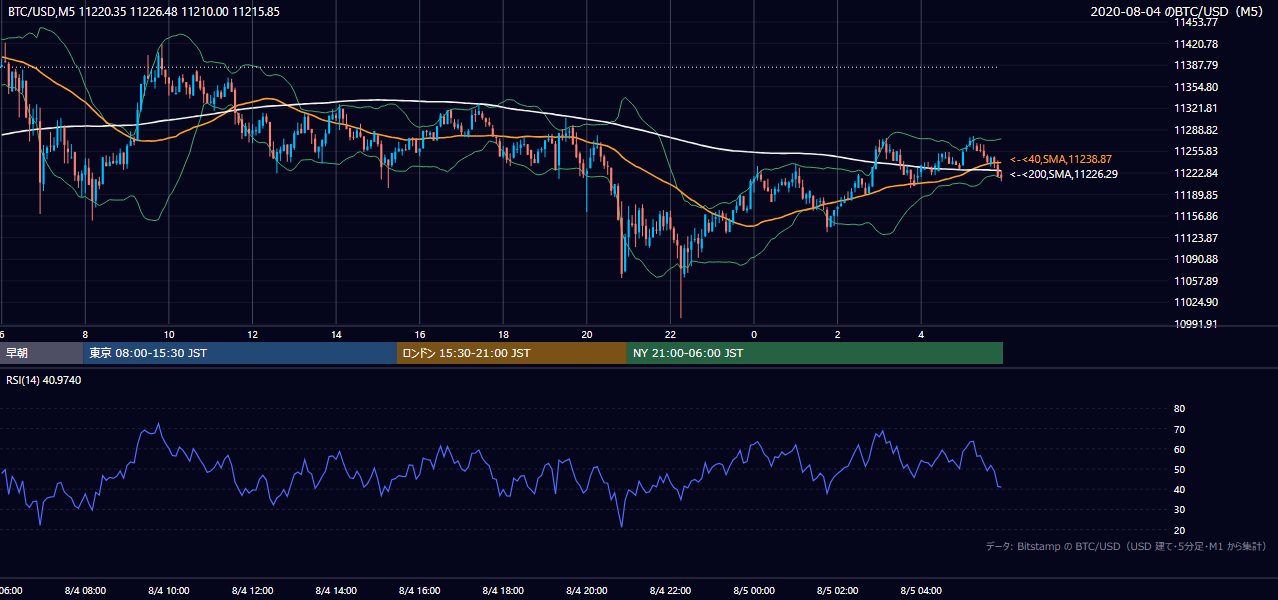This screenshot has width=1278, height=600.
Task: Click RSI scale value 60
Action: 1180,449
